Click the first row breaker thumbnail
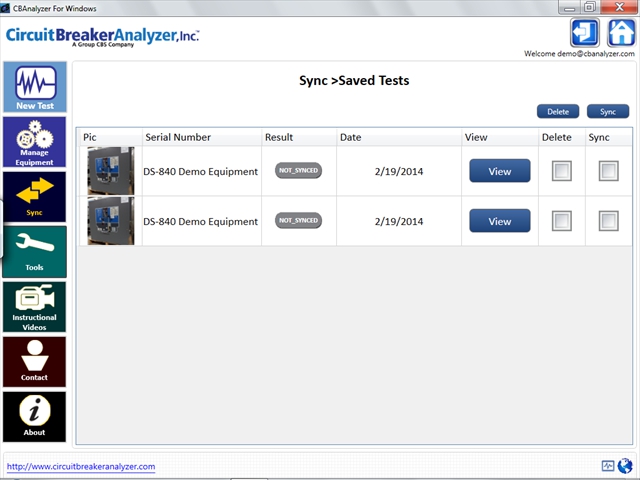Viewport: 640px width, 480px height. 111,171
